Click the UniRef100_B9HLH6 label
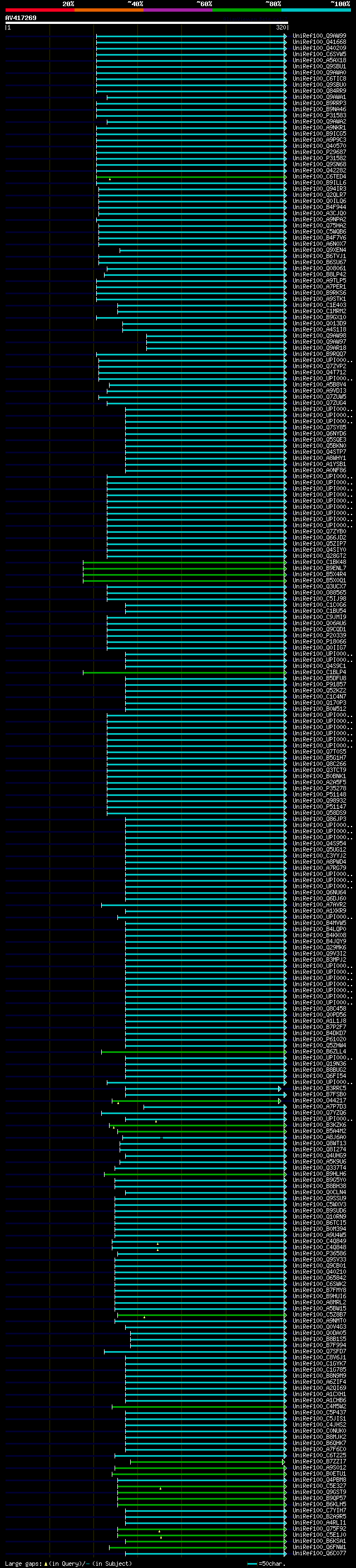356x1568 pixels. (x=319, y=1174)
